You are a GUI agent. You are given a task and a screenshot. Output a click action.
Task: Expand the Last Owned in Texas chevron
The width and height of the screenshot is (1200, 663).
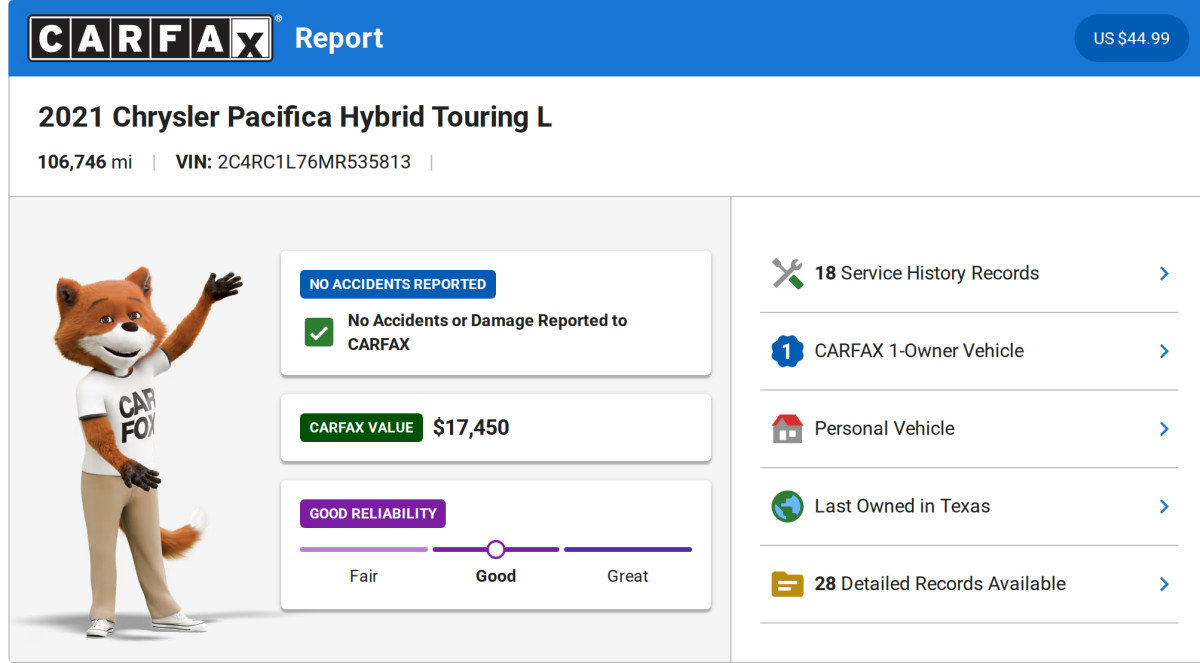pos(1164,506)
